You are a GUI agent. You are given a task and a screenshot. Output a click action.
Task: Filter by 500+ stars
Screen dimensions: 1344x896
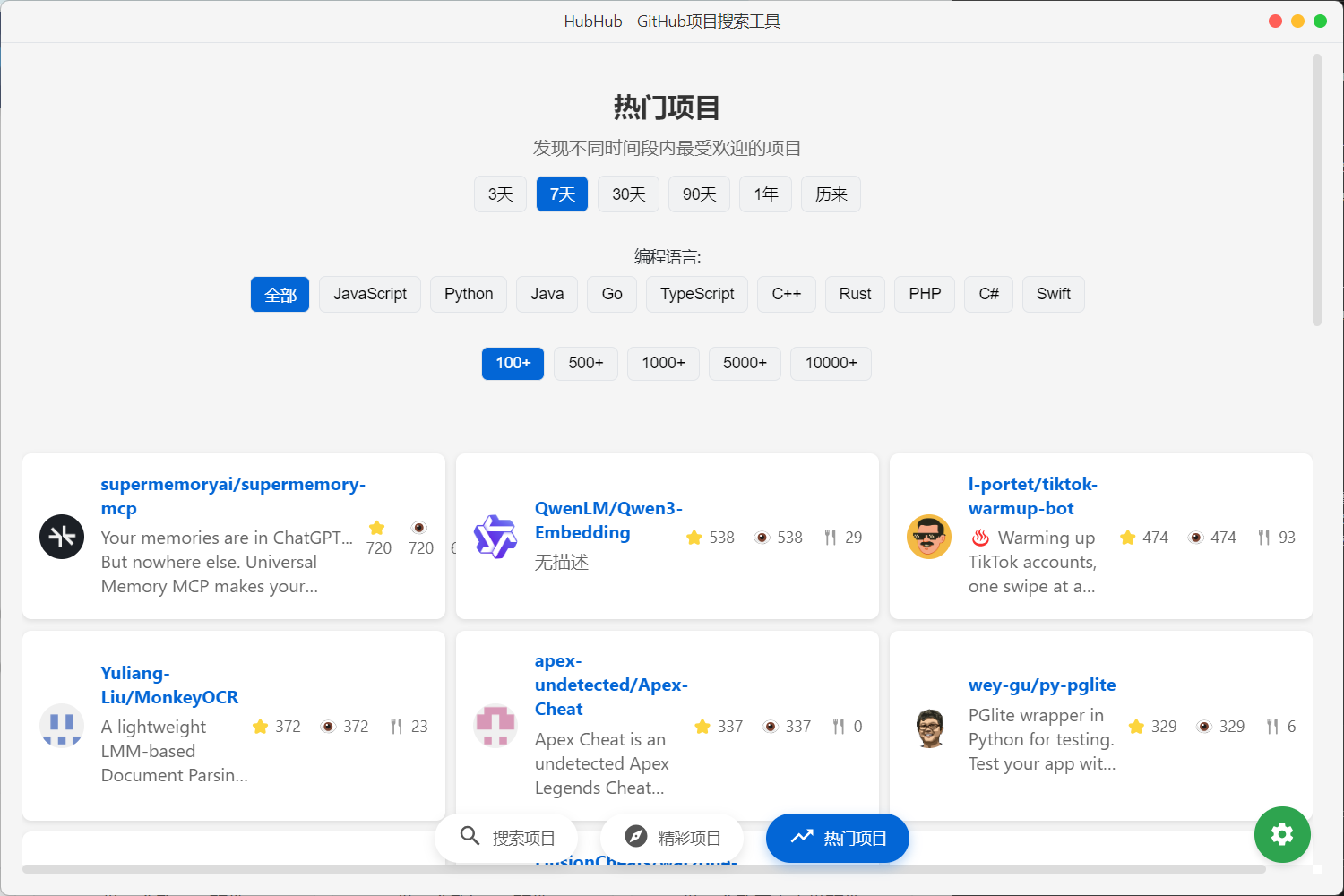pyautogui.click(x=586, y=363)
